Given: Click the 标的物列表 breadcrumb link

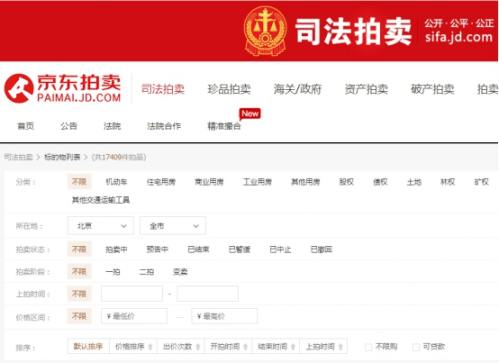Looking at the screenshot, I should pyautogui.click(x=62, y=157).
